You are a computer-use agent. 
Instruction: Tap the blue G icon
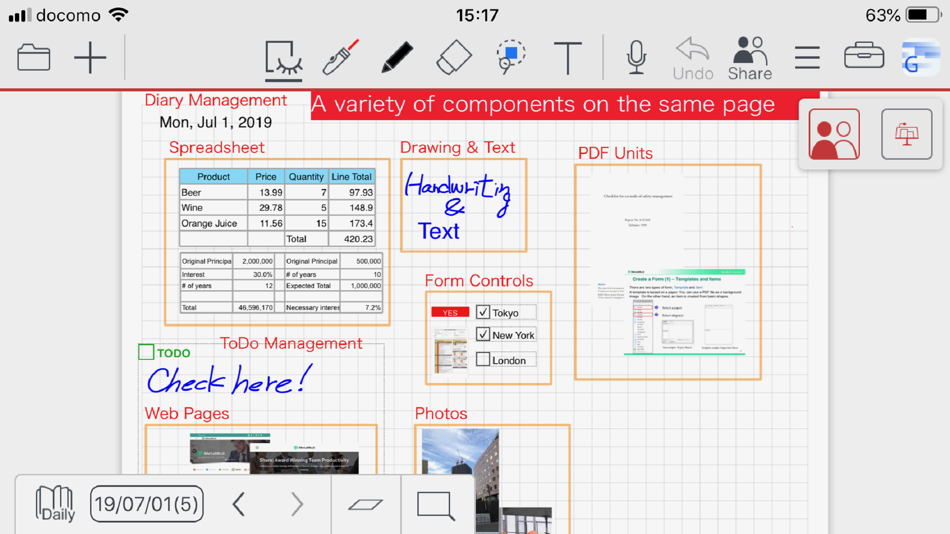[920, 58]
